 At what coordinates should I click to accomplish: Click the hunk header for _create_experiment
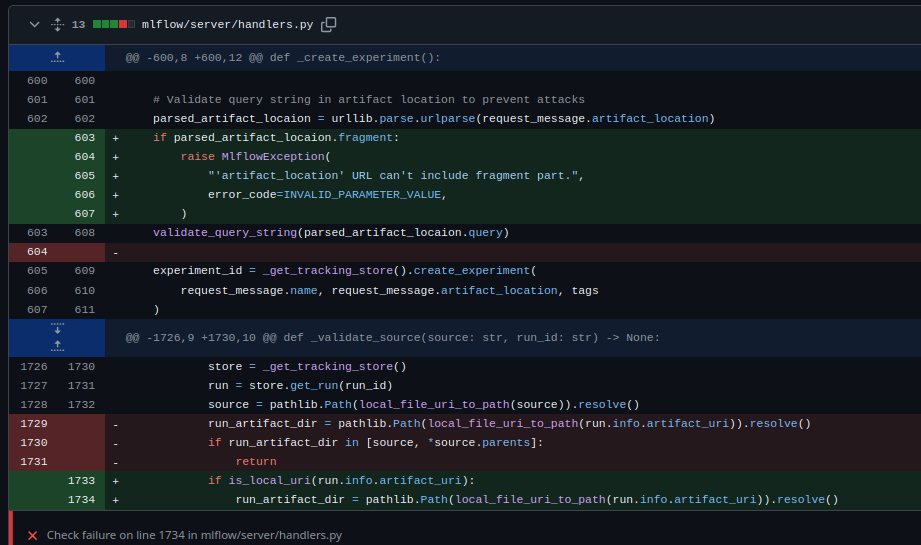click(x=282, y=58)
